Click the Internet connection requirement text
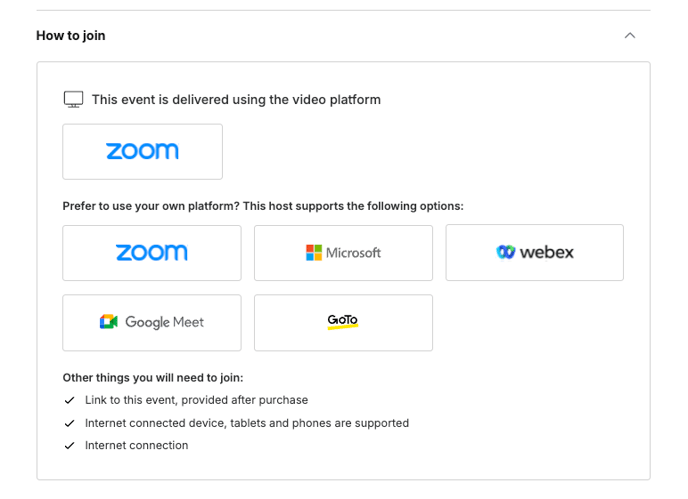Screen dimensions: 688x499 [136, 445]
